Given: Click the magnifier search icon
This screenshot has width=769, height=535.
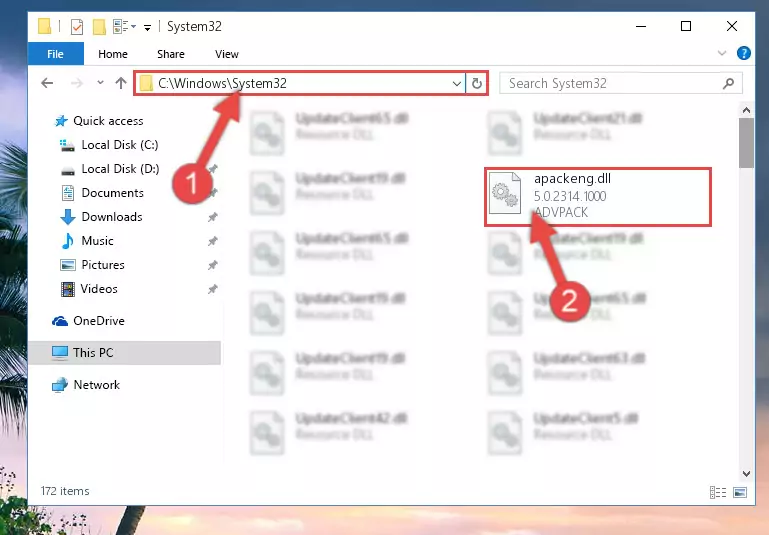Looking at the screenshot, I should 729,83.
